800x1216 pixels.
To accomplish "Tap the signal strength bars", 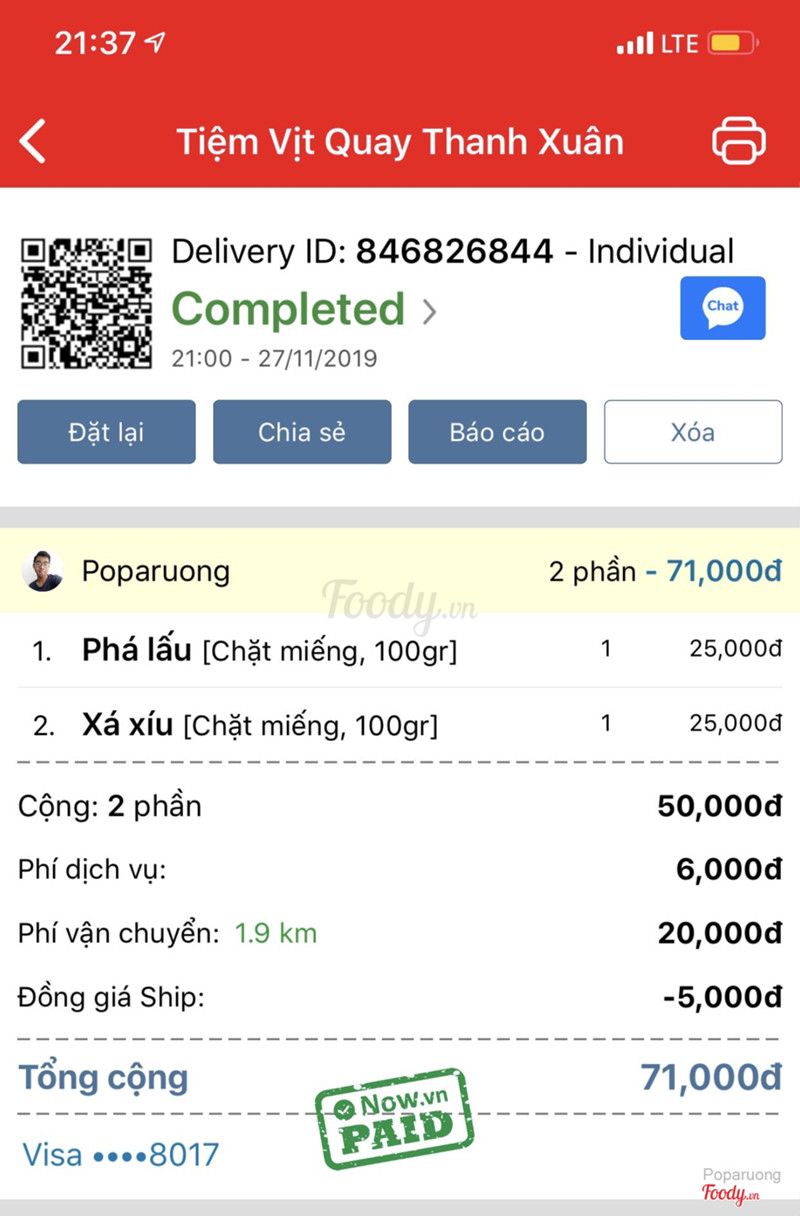I will click(x=635, y=44).
